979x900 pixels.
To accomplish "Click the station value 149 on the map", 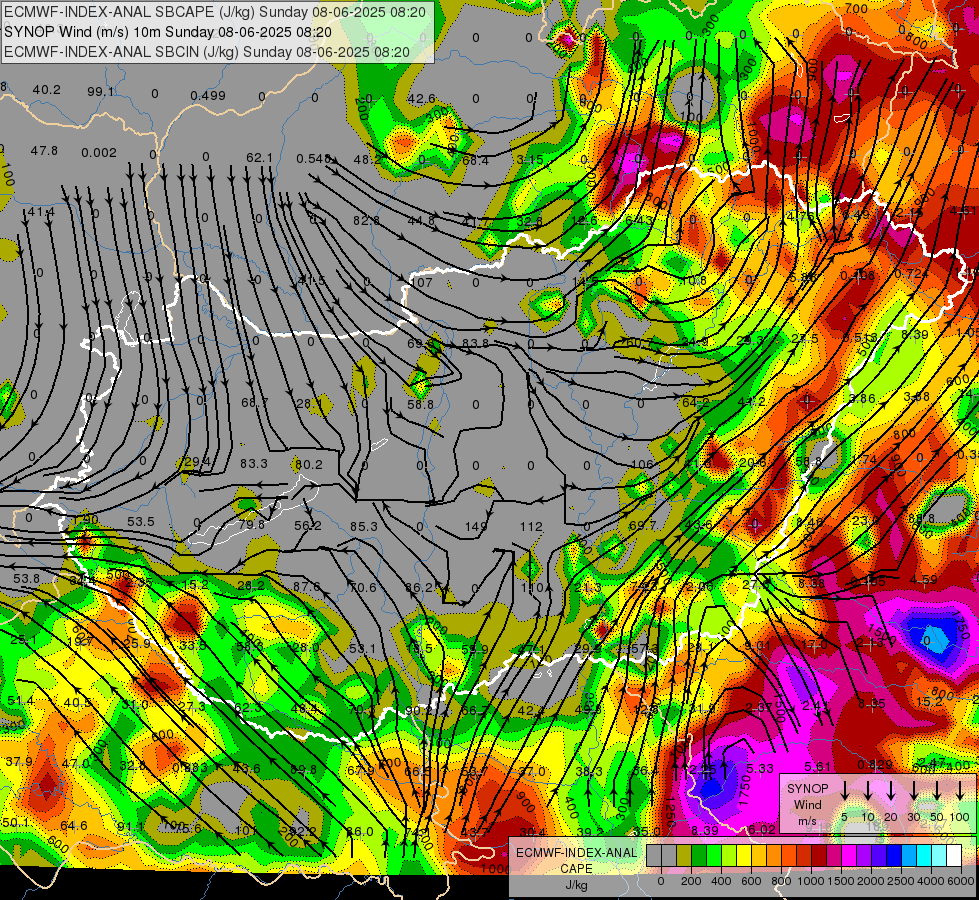I will pyautogui.click(x=475, y=527).
